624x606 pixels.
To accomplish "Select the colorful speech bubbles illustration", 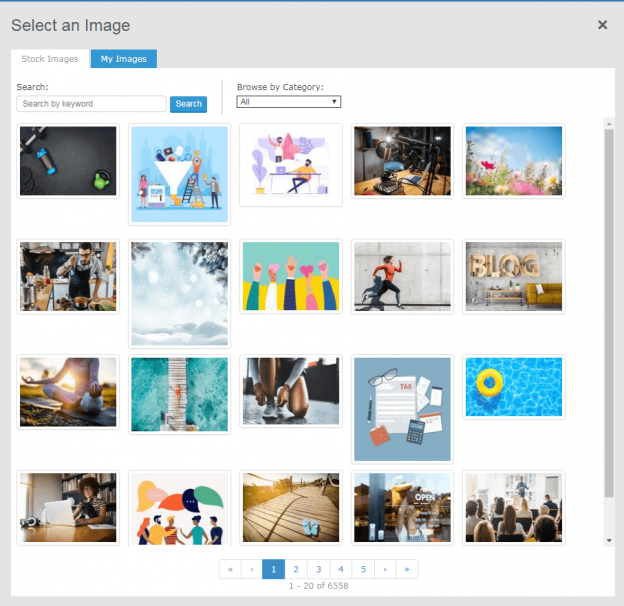I will (180, 509).
